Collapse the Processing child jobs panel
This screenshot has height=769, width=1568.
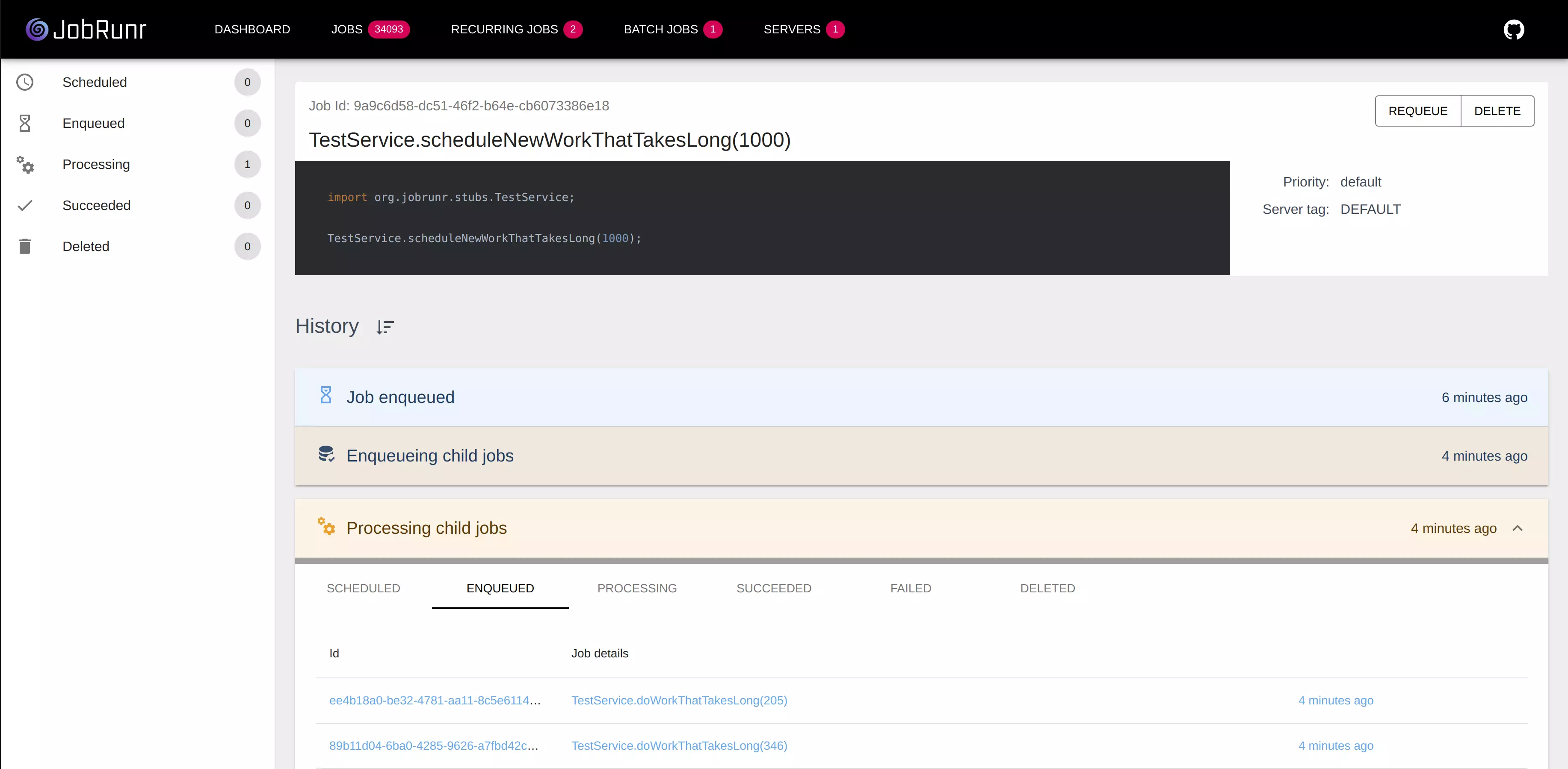coord(1517,529)
